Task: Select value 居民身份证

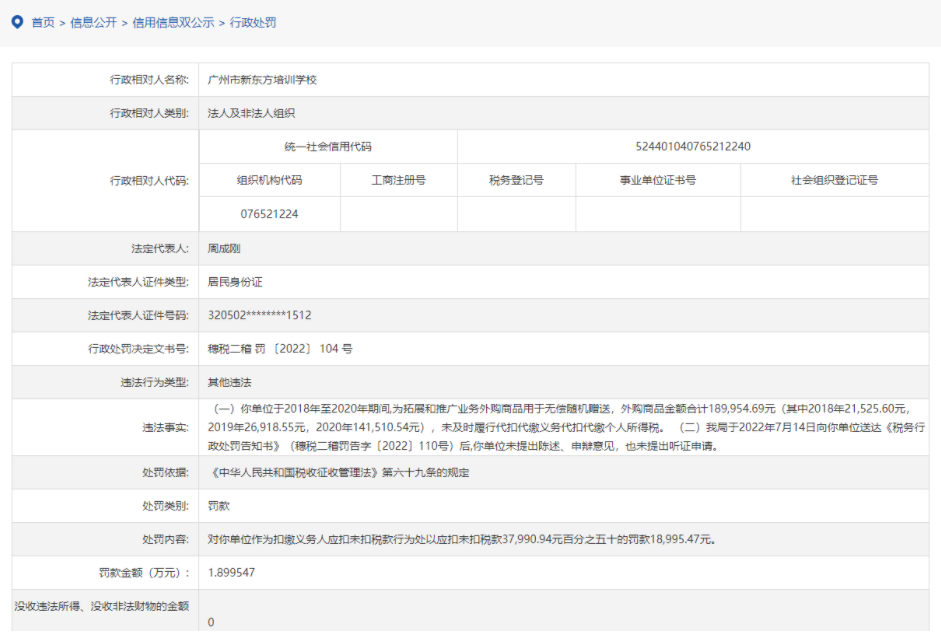Action: 235,282
